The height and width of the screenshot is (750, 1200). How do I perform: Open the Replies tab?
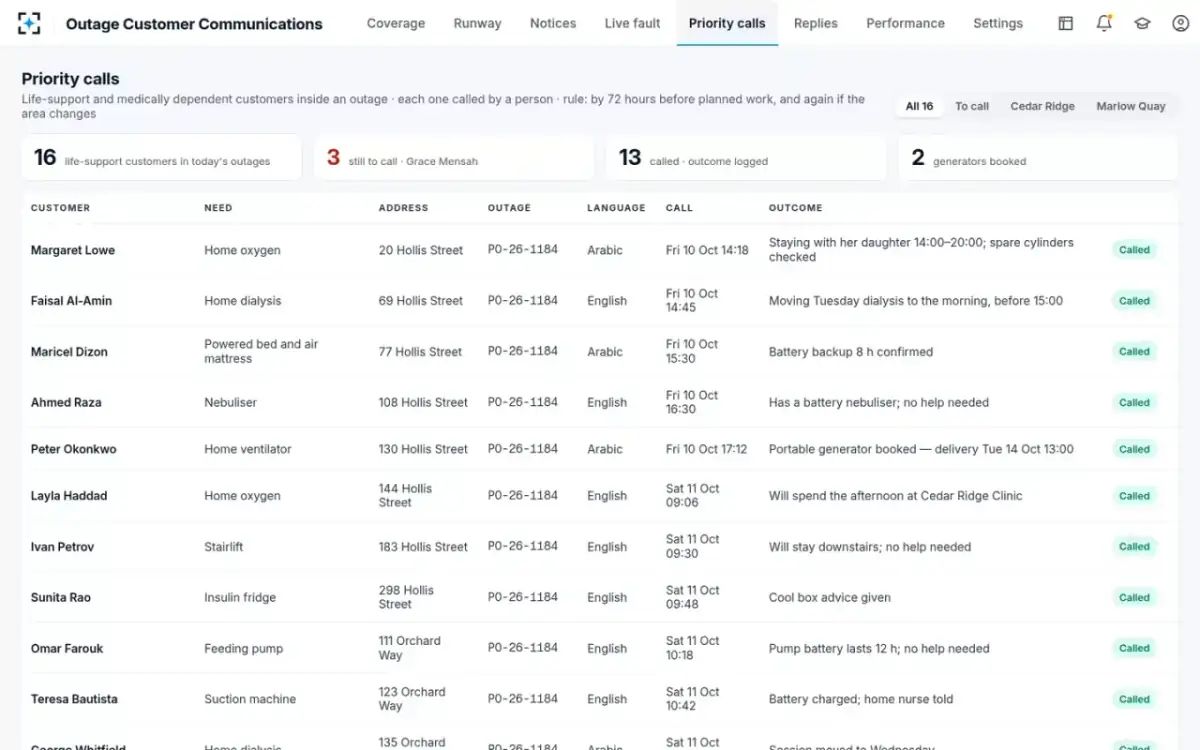click(816, 23)
